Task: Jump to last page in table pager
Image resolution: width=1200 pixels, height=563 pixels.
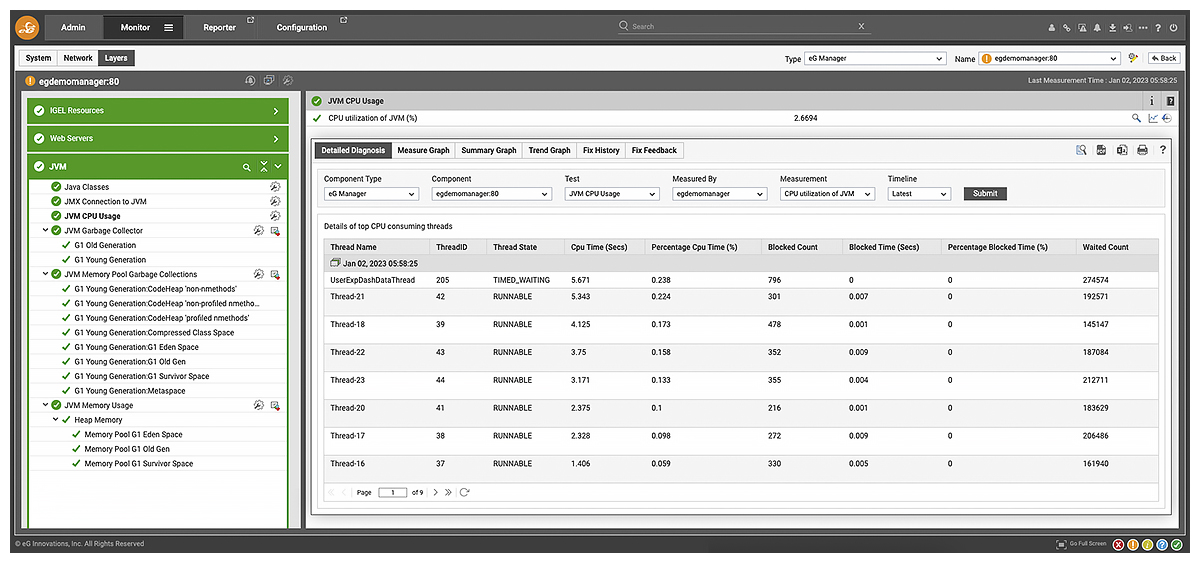Action: [449, 492]
